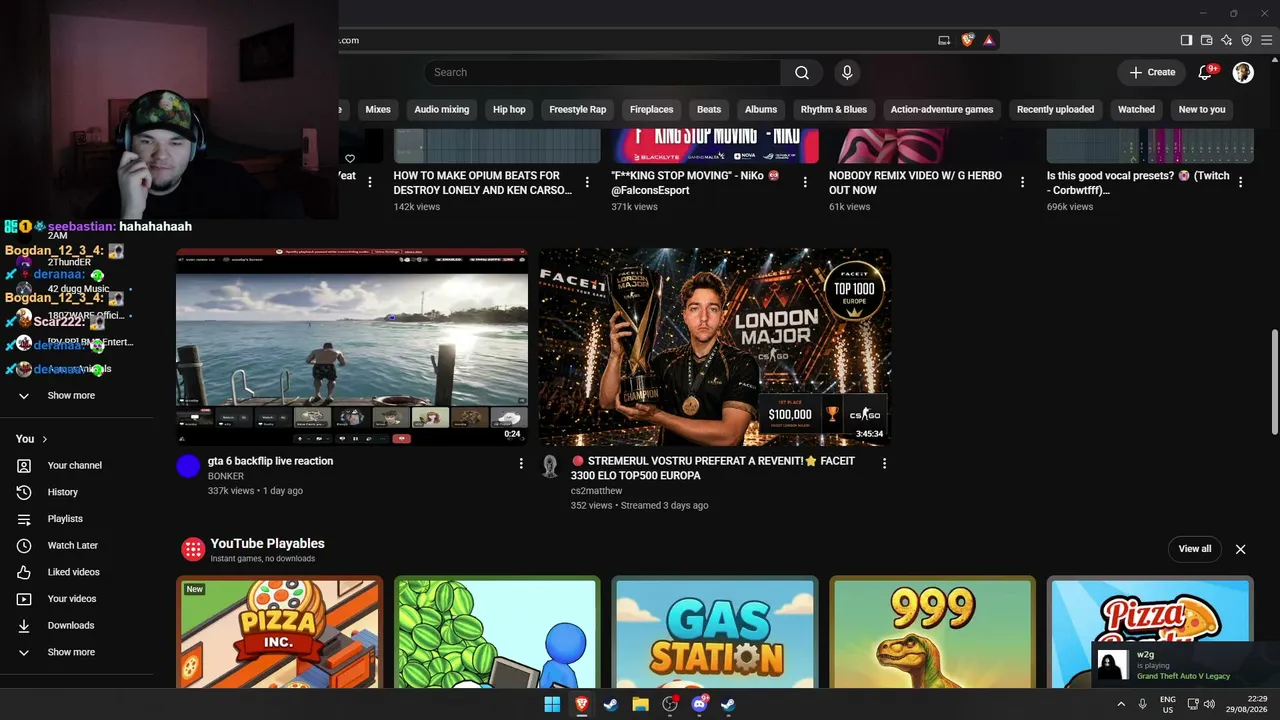This screenshot has width=1280, height=720.
Task: Open the ENG US language switcher
Action: pos(1167,704)
